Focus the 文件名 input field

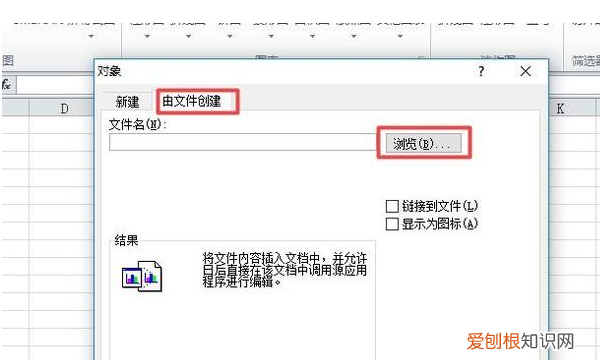(x=243, y=142)
